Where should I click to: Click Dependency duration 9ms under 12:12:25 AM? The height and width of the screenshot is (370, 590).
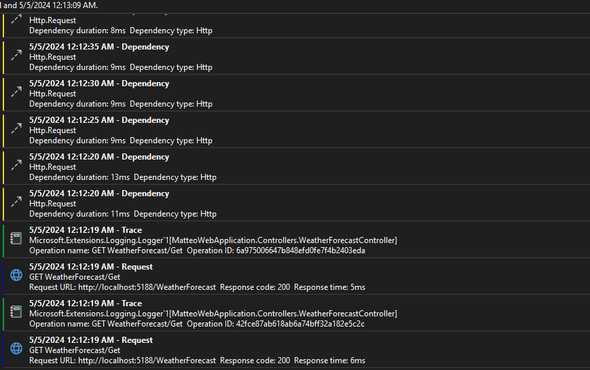77,140
